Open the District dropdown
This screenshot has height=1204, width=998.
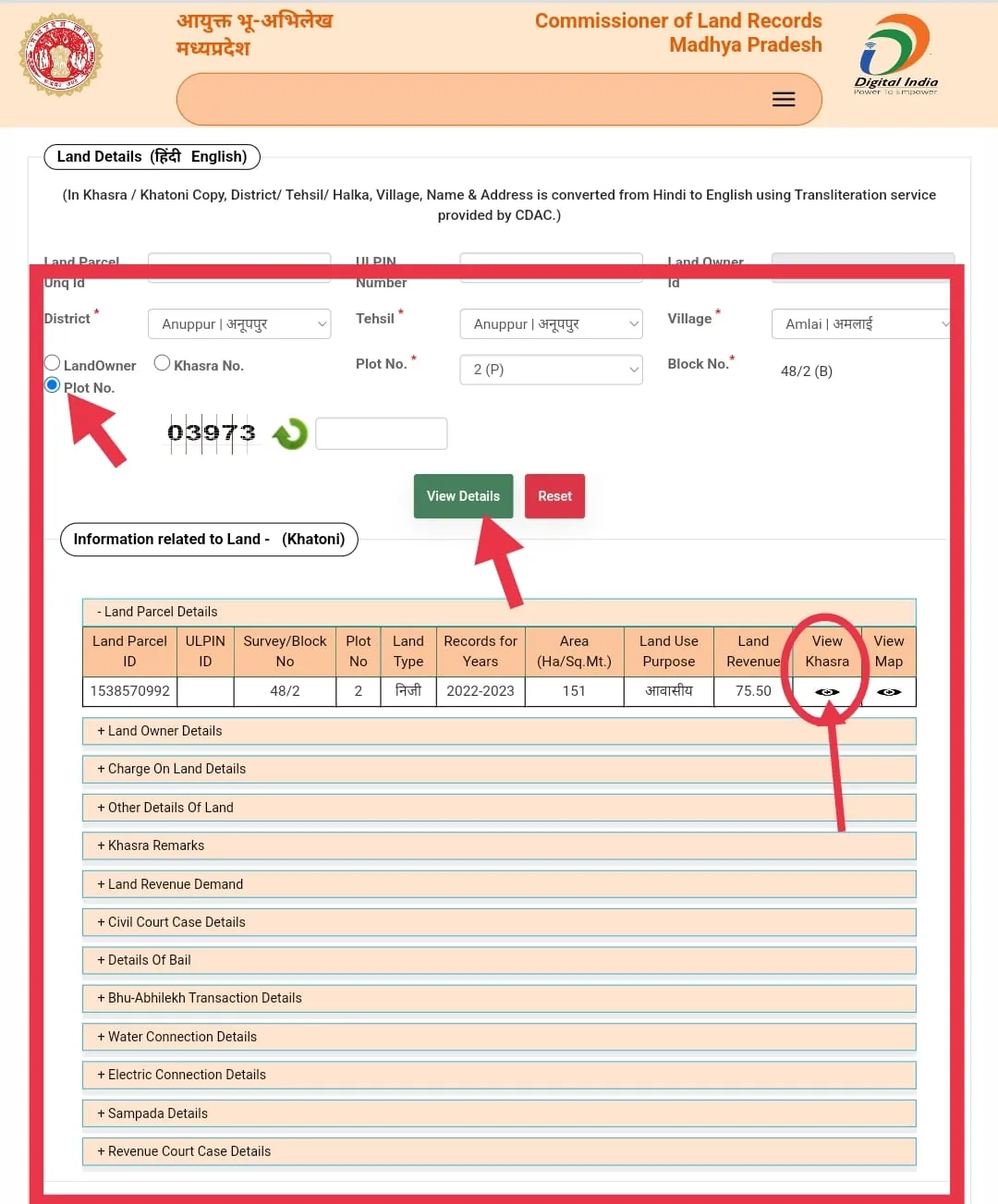point(239,324)
